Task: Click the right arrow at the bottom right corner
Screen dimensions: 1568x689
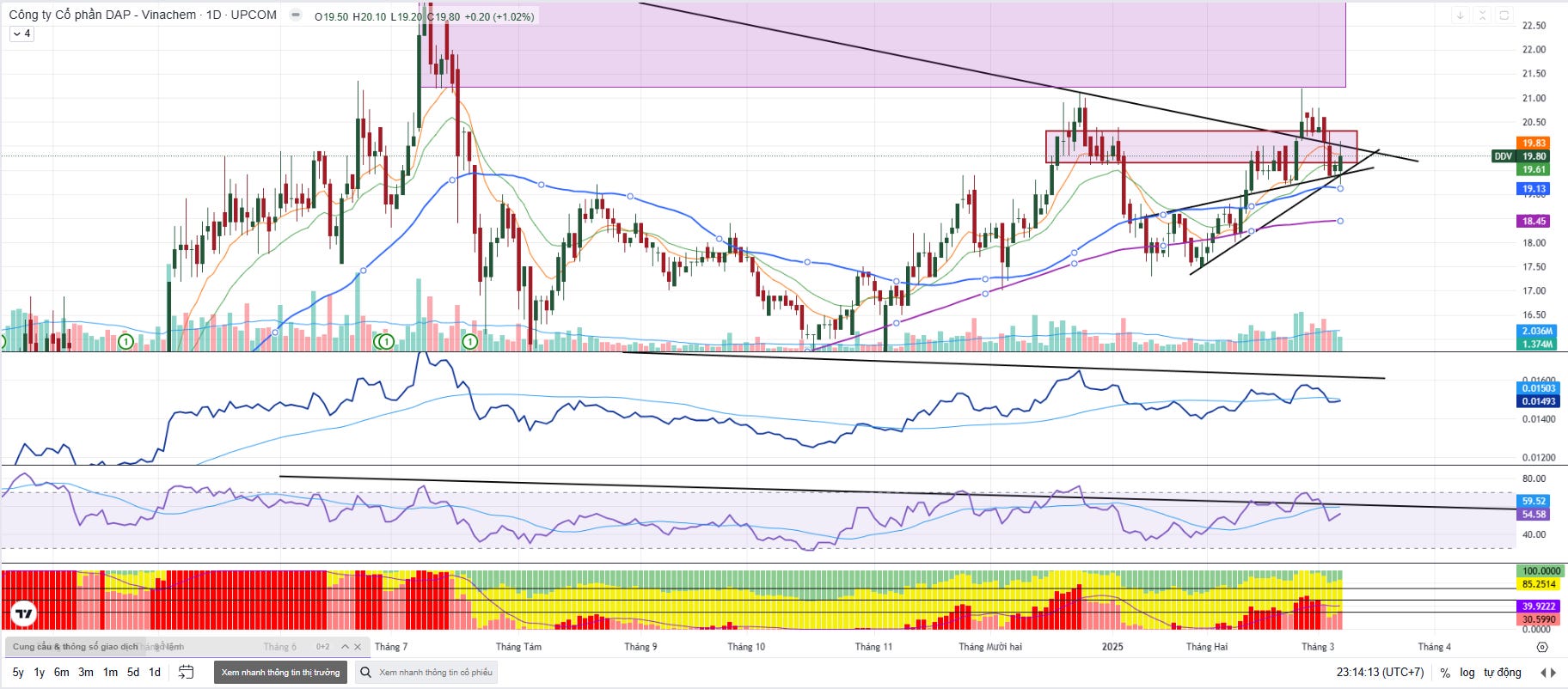Action: coord(1553,673)
